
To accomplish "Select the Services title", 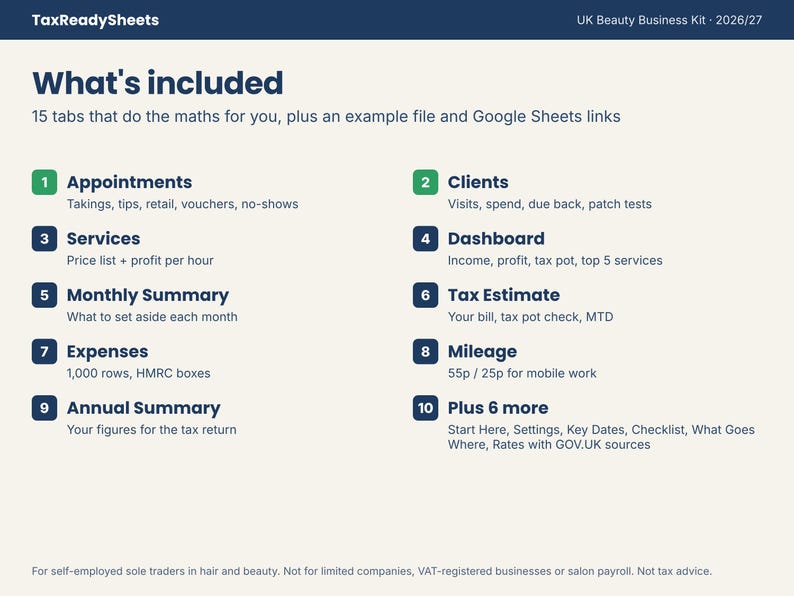I will [x=103, y=239].
